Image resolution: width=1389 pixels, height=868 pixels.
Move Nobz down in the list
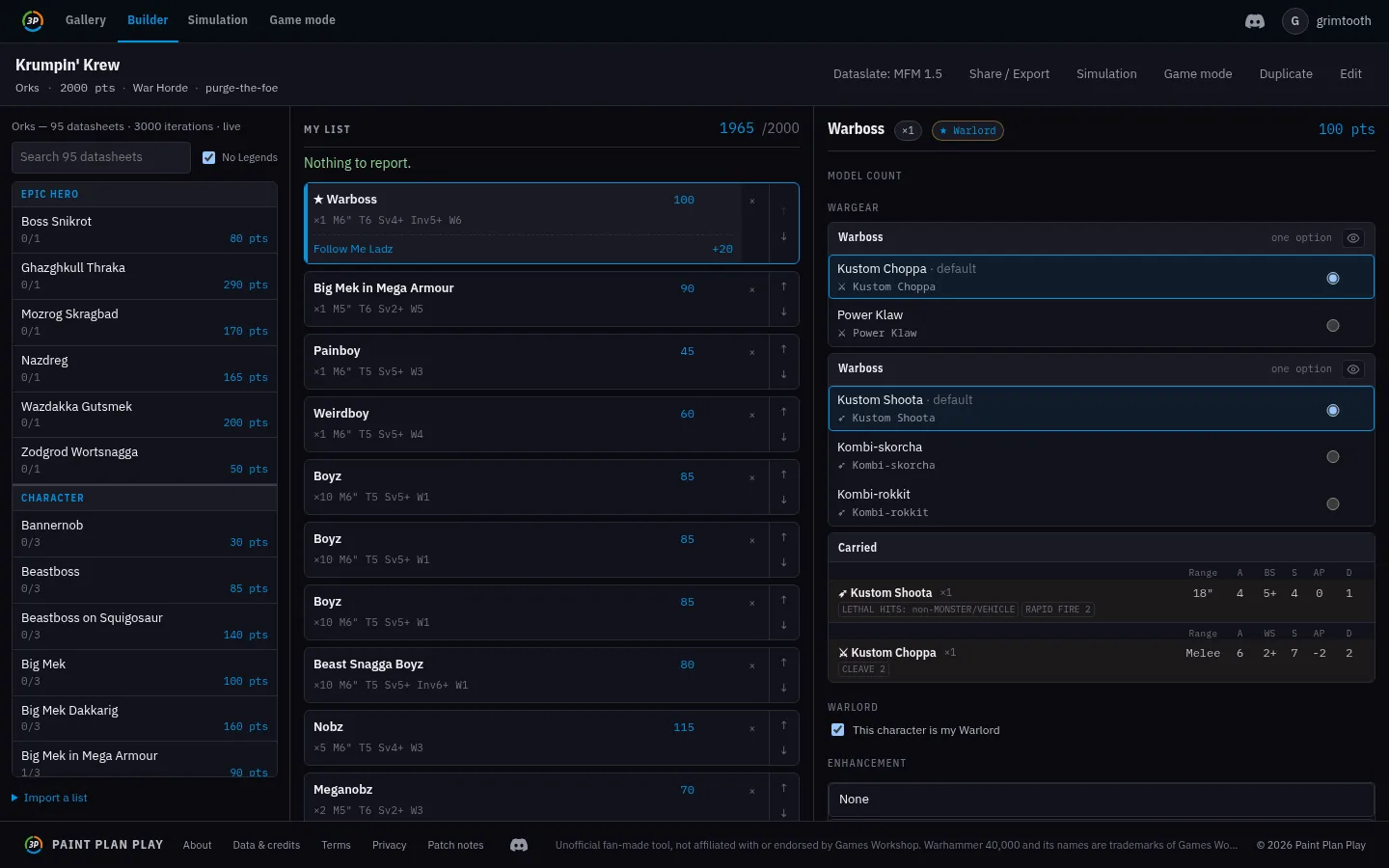pos(783,750)
